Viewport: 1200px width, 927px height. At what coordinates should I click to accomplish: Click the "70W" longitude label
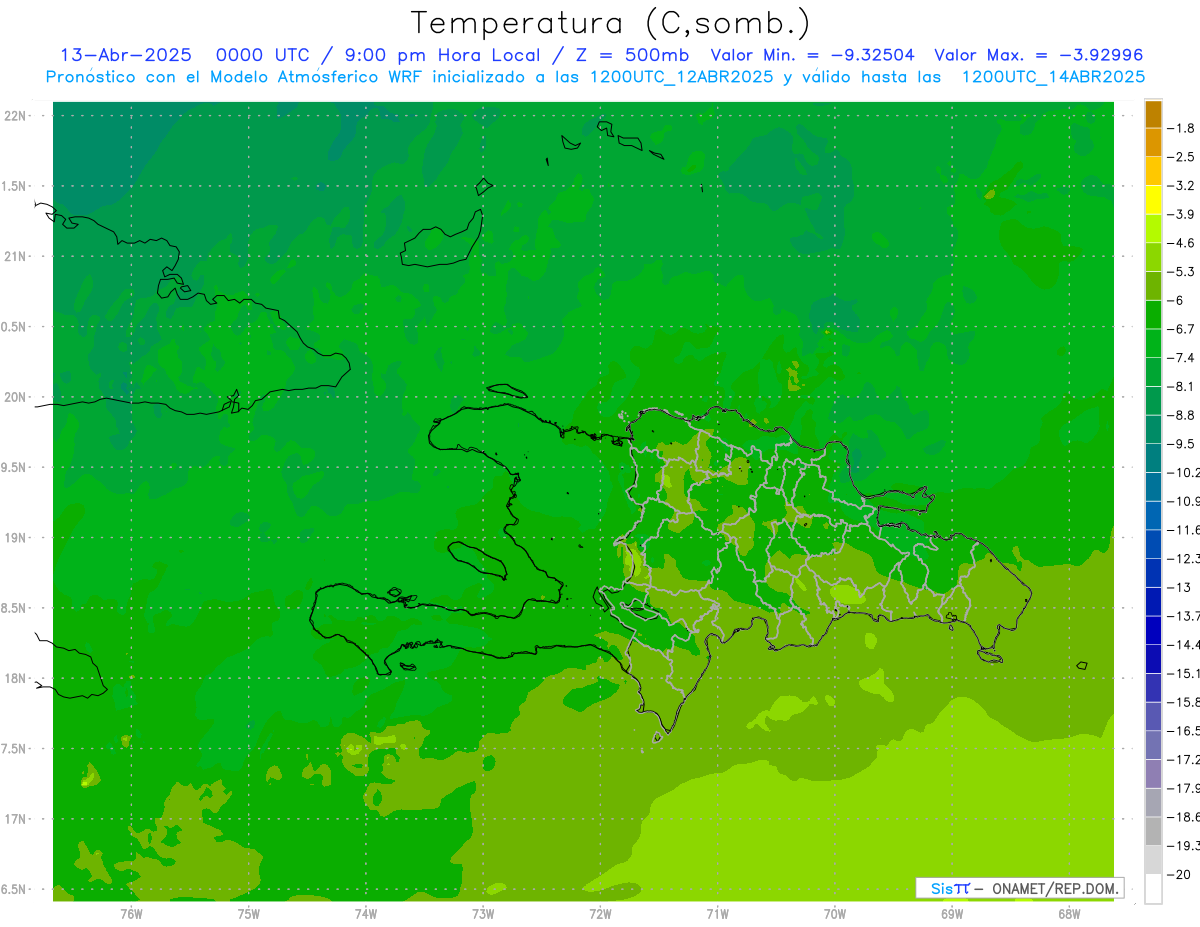click(x=835, y=913)
